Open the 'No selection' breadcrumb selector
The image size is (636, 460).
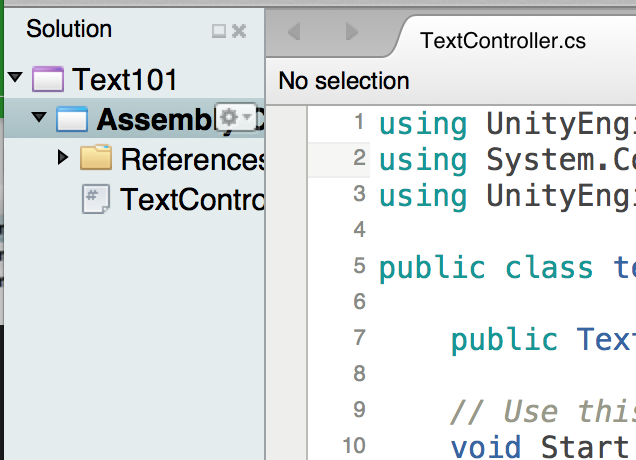pyautogui.click(x=344, y=81)
